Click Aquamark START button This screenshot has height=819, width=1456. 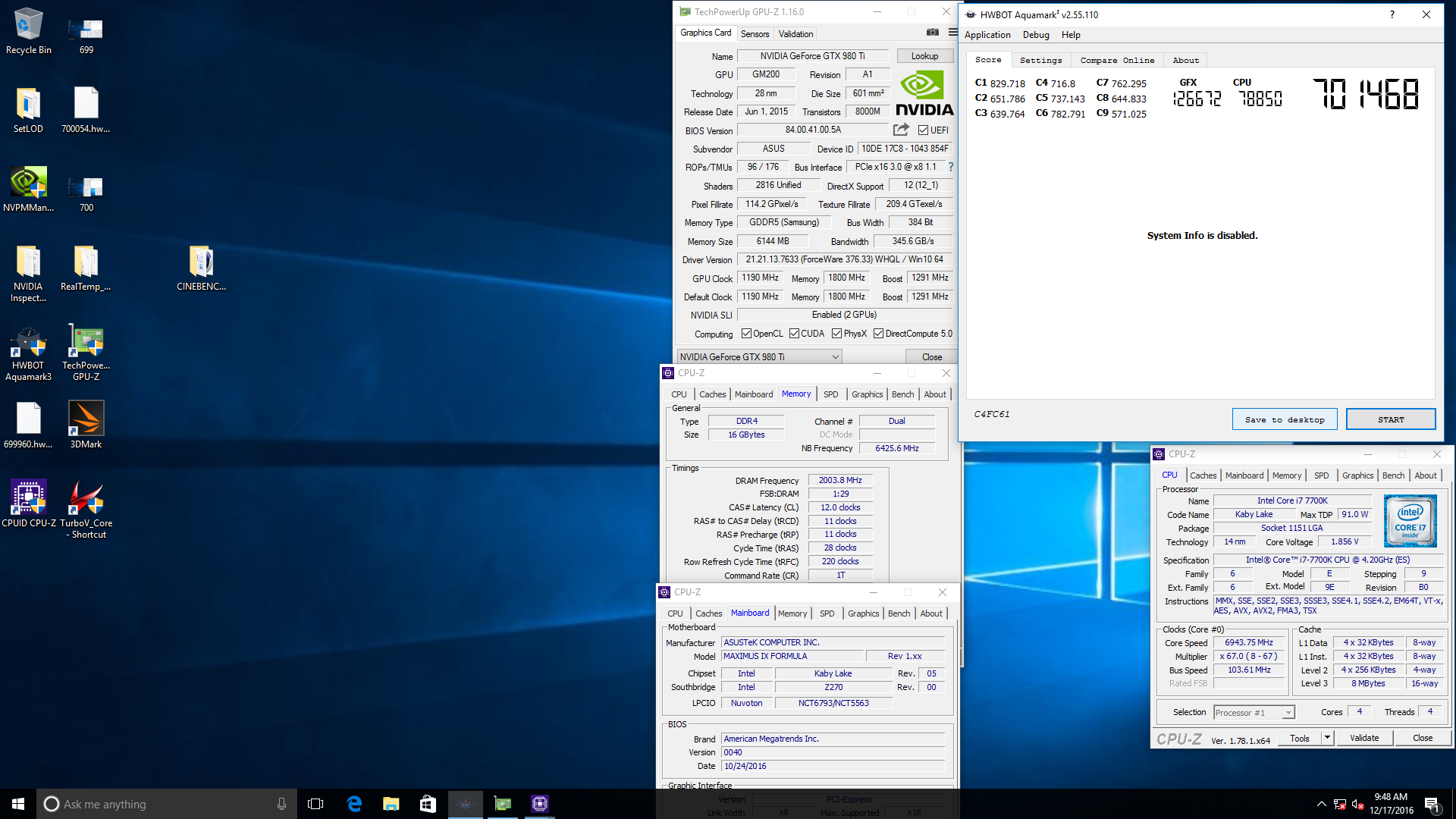[1391, 419]
